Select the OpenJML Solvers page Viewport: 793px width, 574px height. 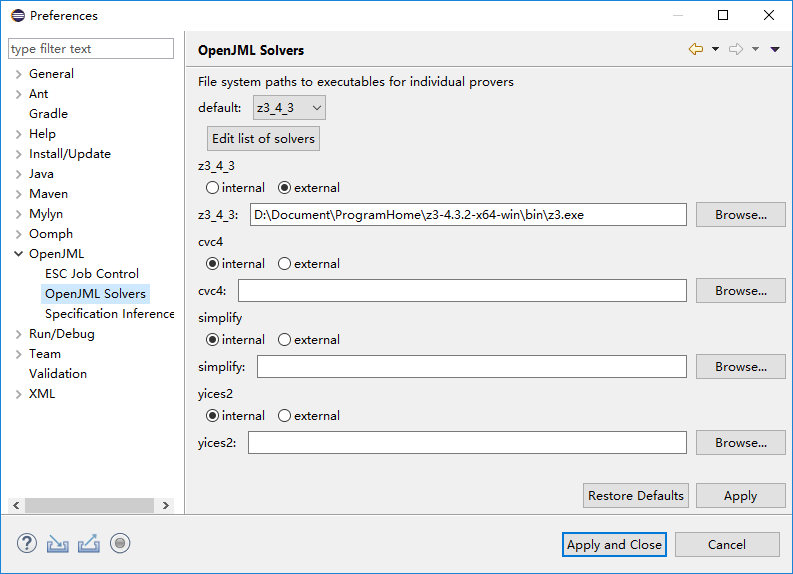pos(95,294)
